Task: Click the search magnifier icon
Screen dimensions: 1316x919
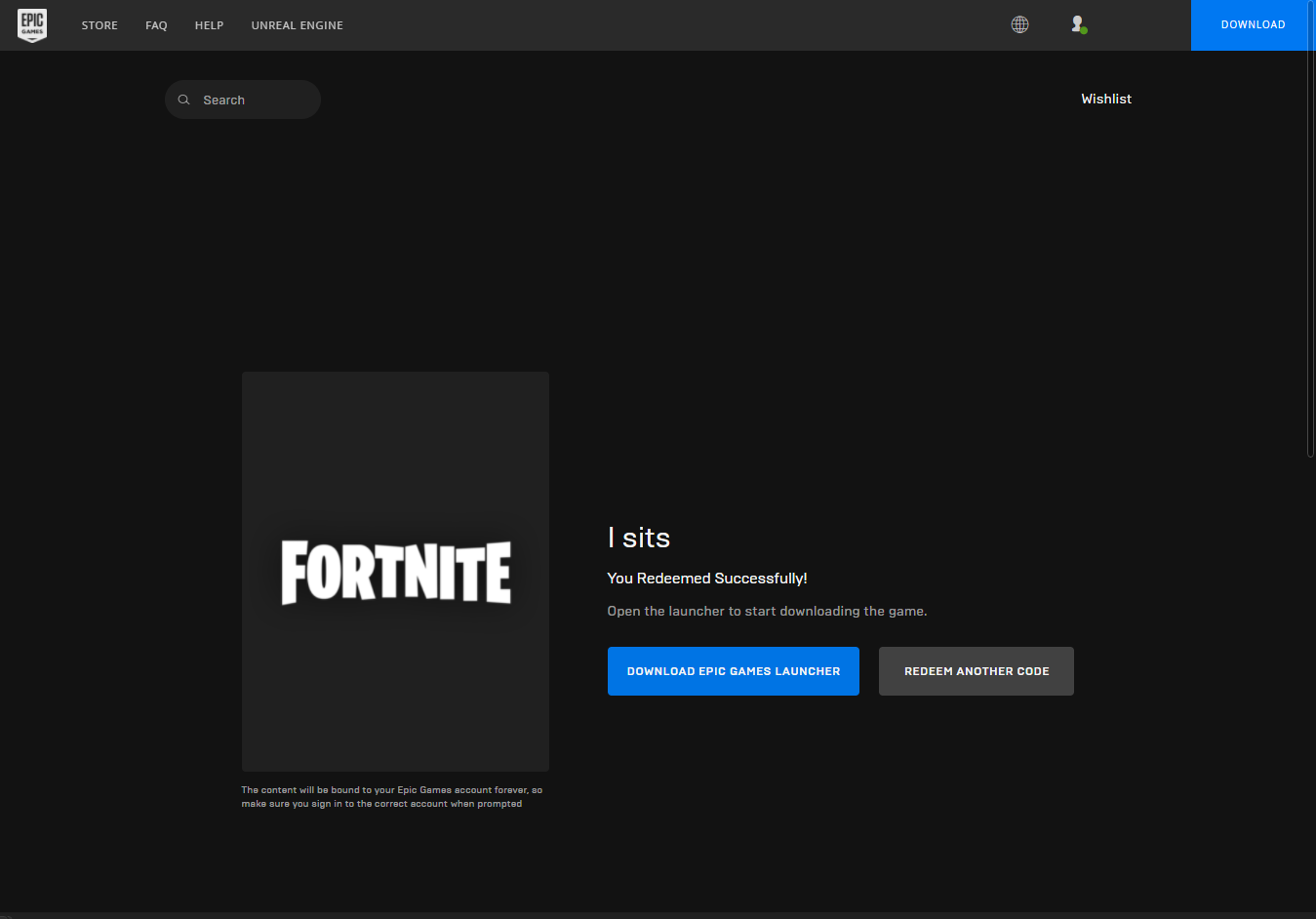Action: click(183, 100)
